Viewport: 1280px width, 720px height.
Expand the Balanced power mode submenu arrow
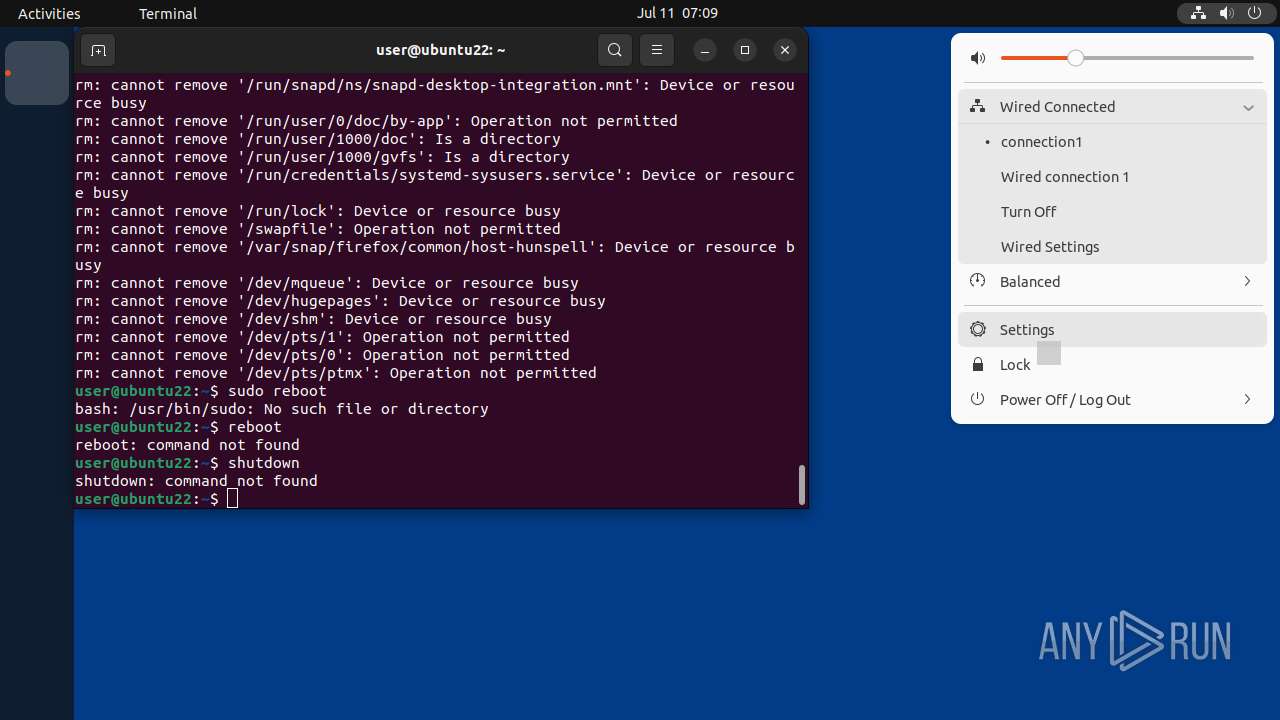tap(1247, 282)
